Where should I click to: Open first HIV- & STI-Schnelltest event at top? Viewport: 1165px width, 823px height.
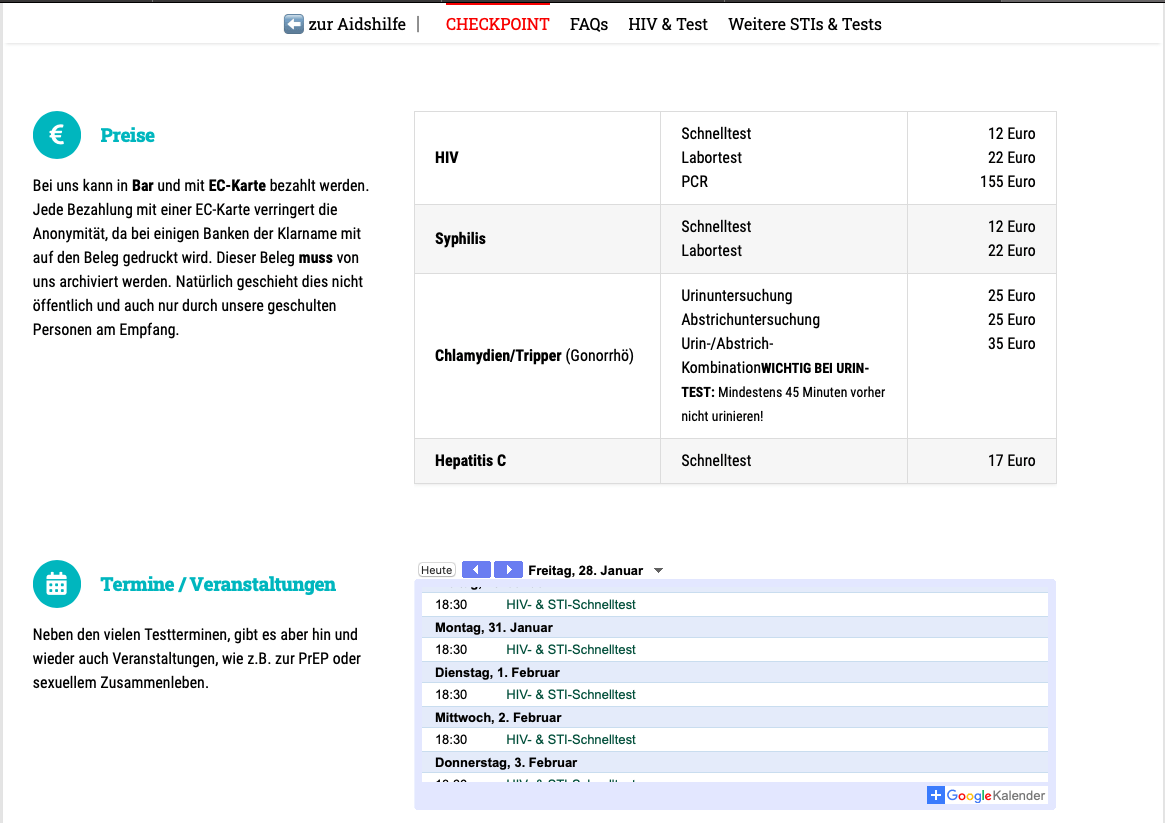click(x=571, y=605)
